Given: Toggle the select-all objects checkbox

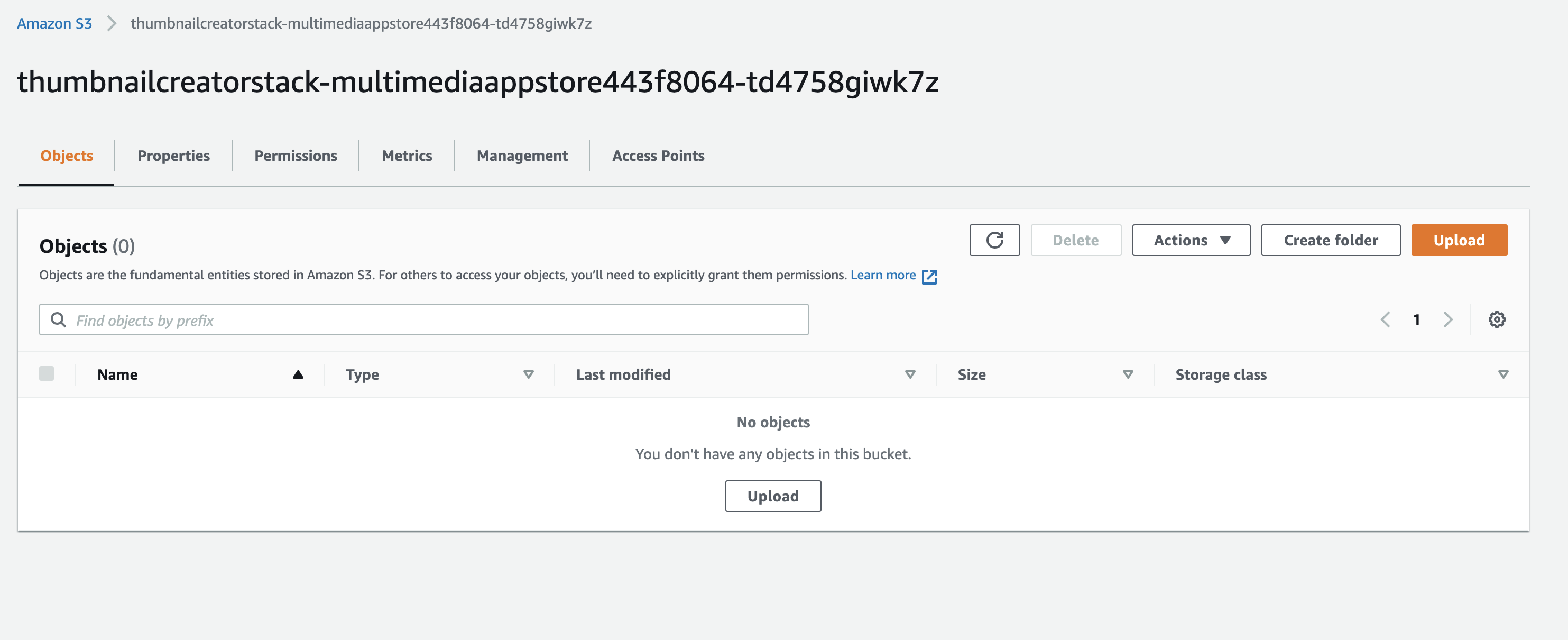Looking at the screenshot, I should tap(47, 373).
